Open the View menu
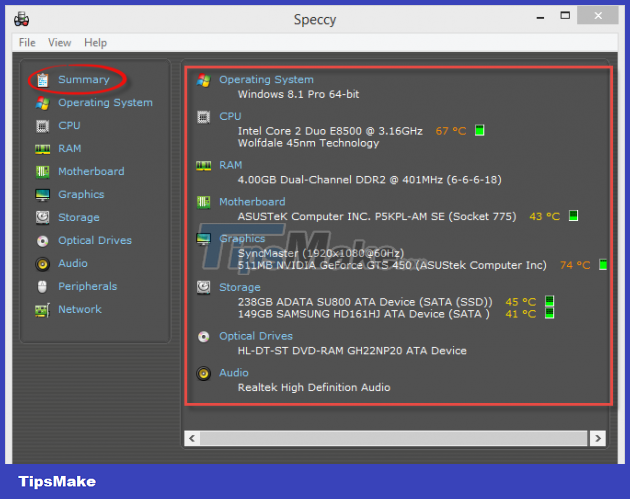Viewport: 630px width, 499px height. [x=59, y=43]
